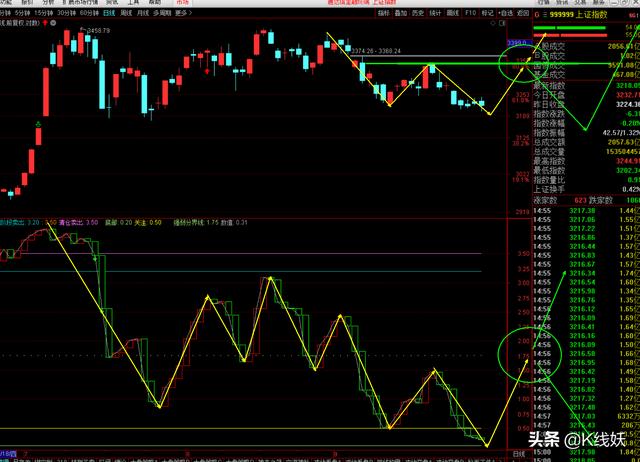Click the 资讯 item in right title bar

click(562, 2)
